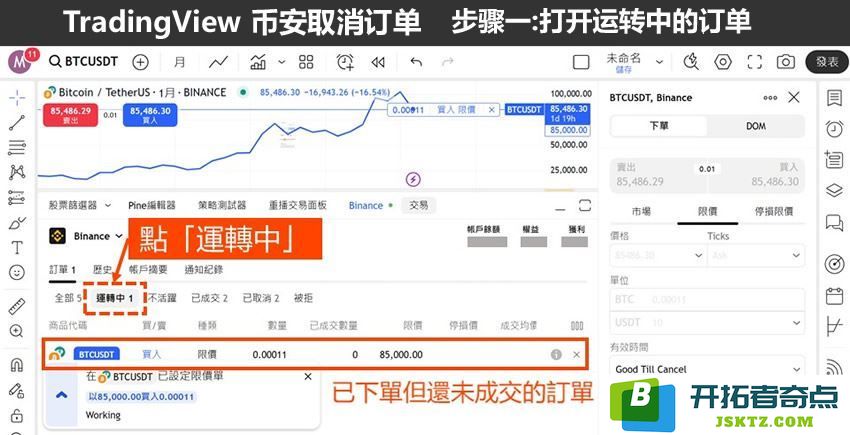Image resolution: width=850 pixels, height=435 pixels.
Task: Minimize the bottom panel
Action: pos(559,207)
